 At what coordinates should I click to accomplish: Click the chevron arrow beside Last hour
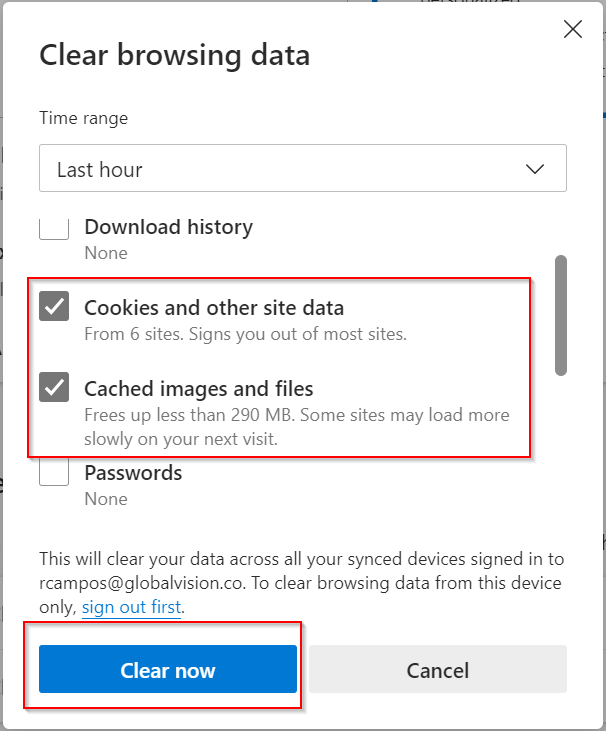click(x=535, y=169)
